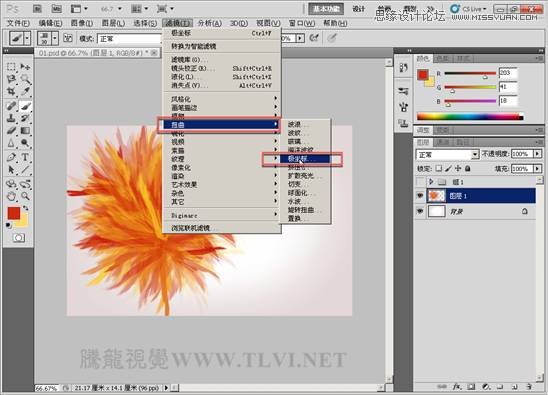Open Mini Bridge from Mb icon
This screenshot has height=395, width=548.
click(56, 9)
